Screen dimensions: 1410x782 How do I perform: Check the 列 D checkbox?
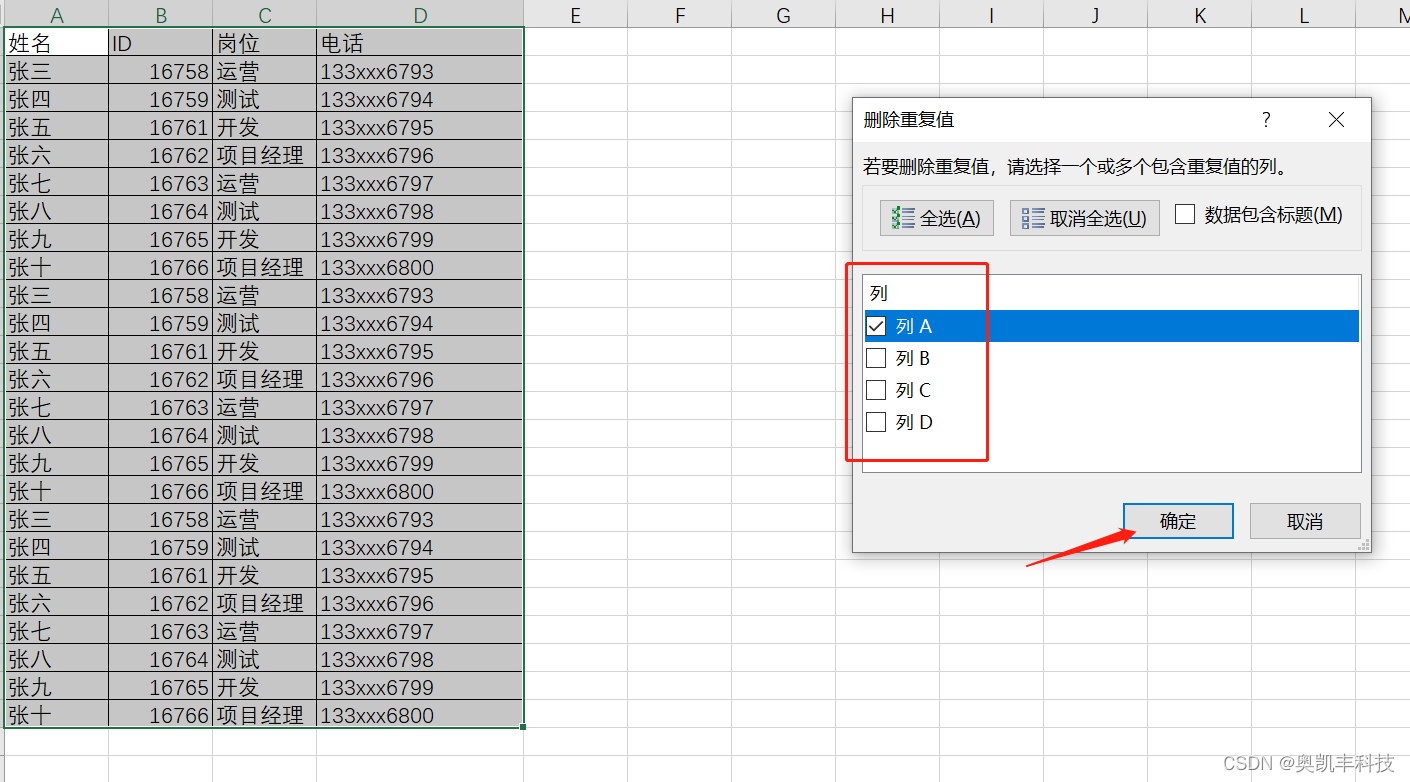pos(877,421)
